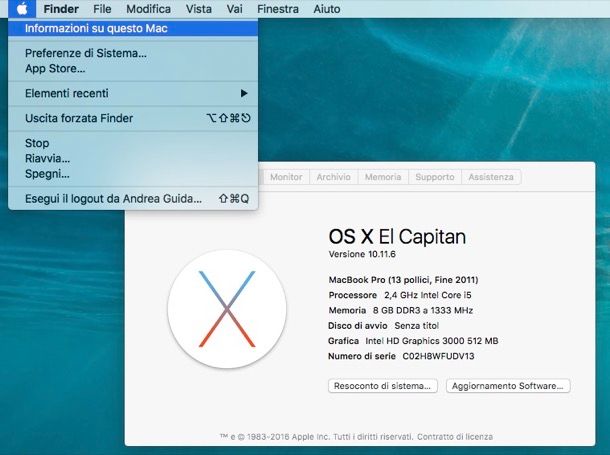The image size is (610, 455).
Task: Switch to the Archivio tab
Action: 334,177
